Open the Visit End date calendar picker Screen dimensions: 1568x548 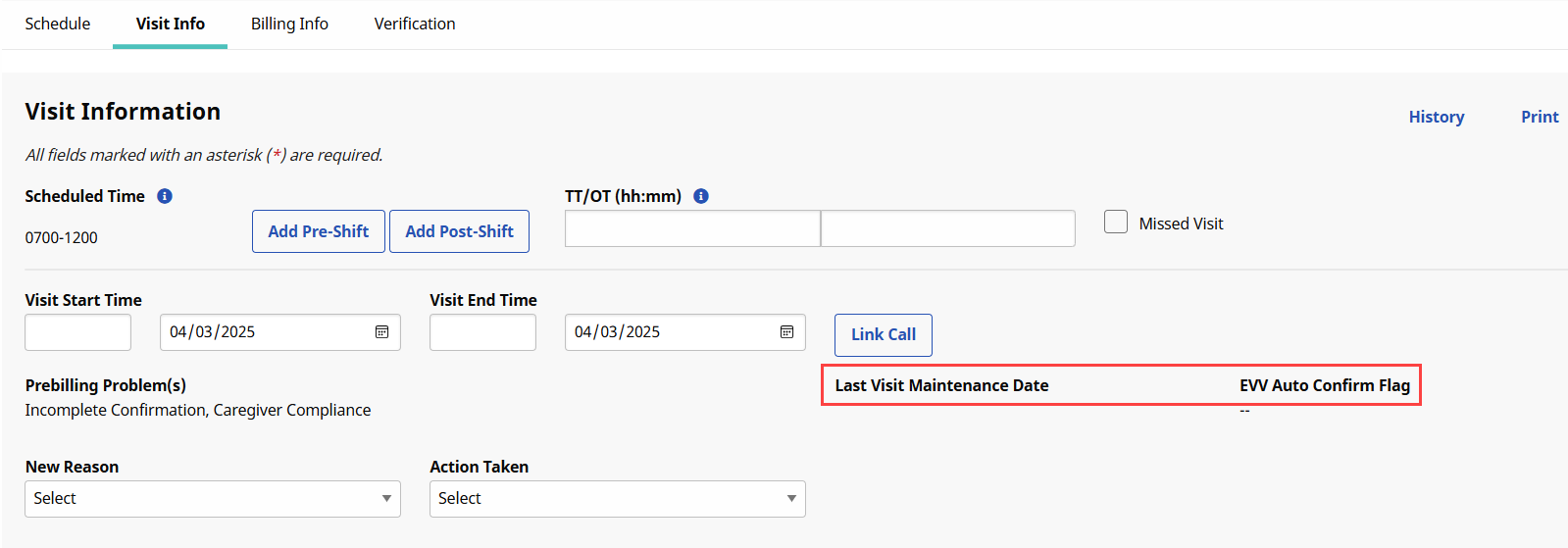[x=786, y=332]
